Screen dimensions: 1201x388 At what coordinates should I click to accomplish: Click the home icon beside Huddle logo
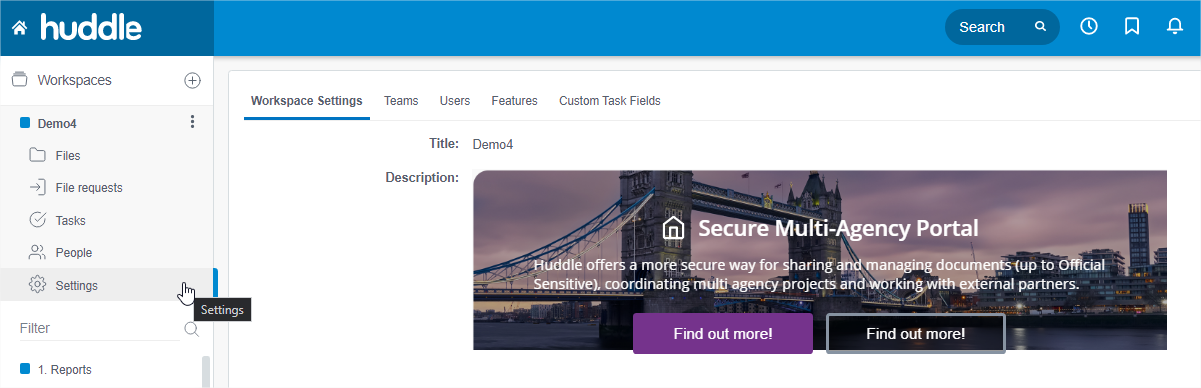point(19,29)
